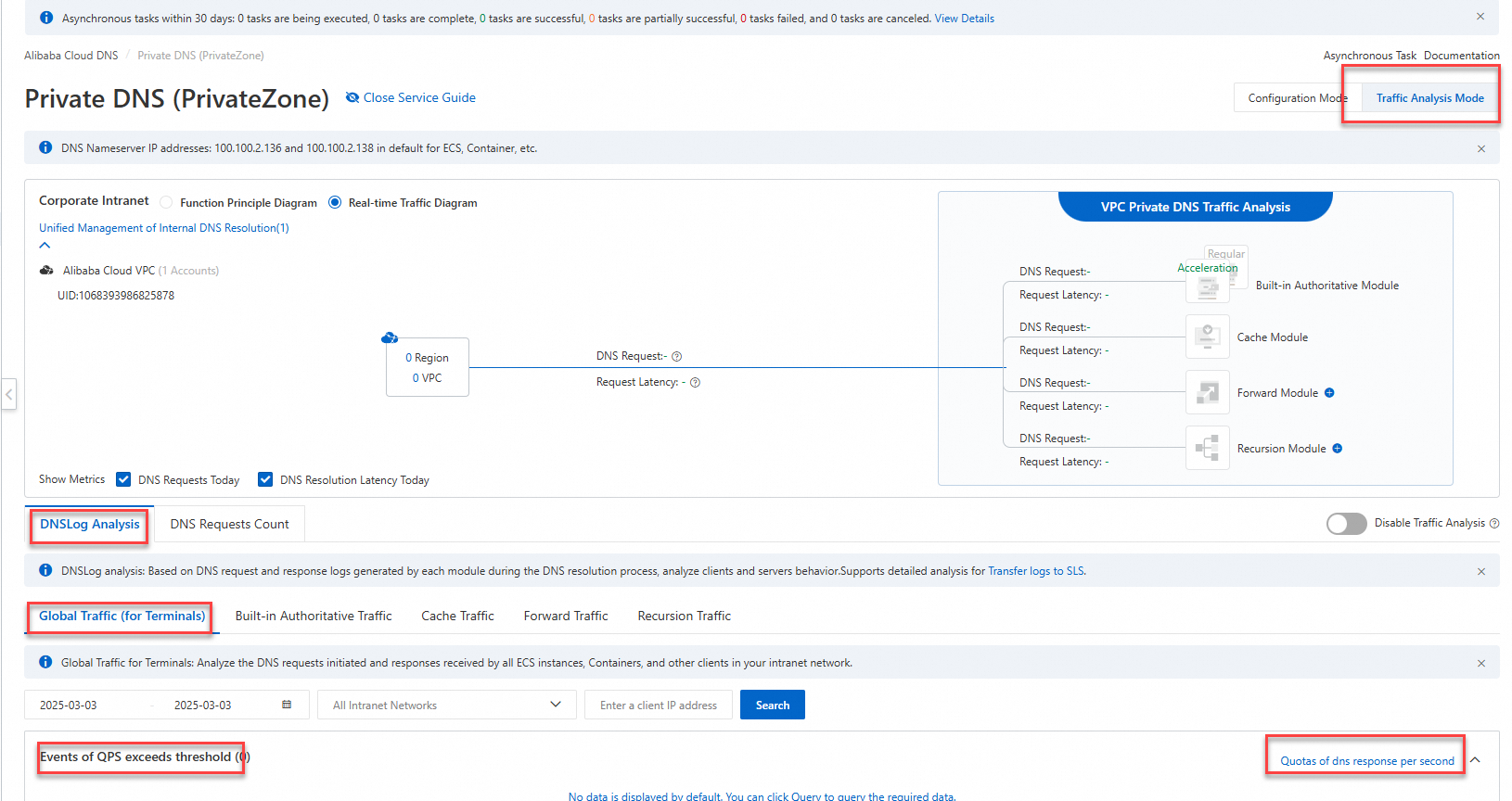Uncheck DNS Requests Today metric
The width and height of the screenshot is (1512, 801).
[123, 479]
